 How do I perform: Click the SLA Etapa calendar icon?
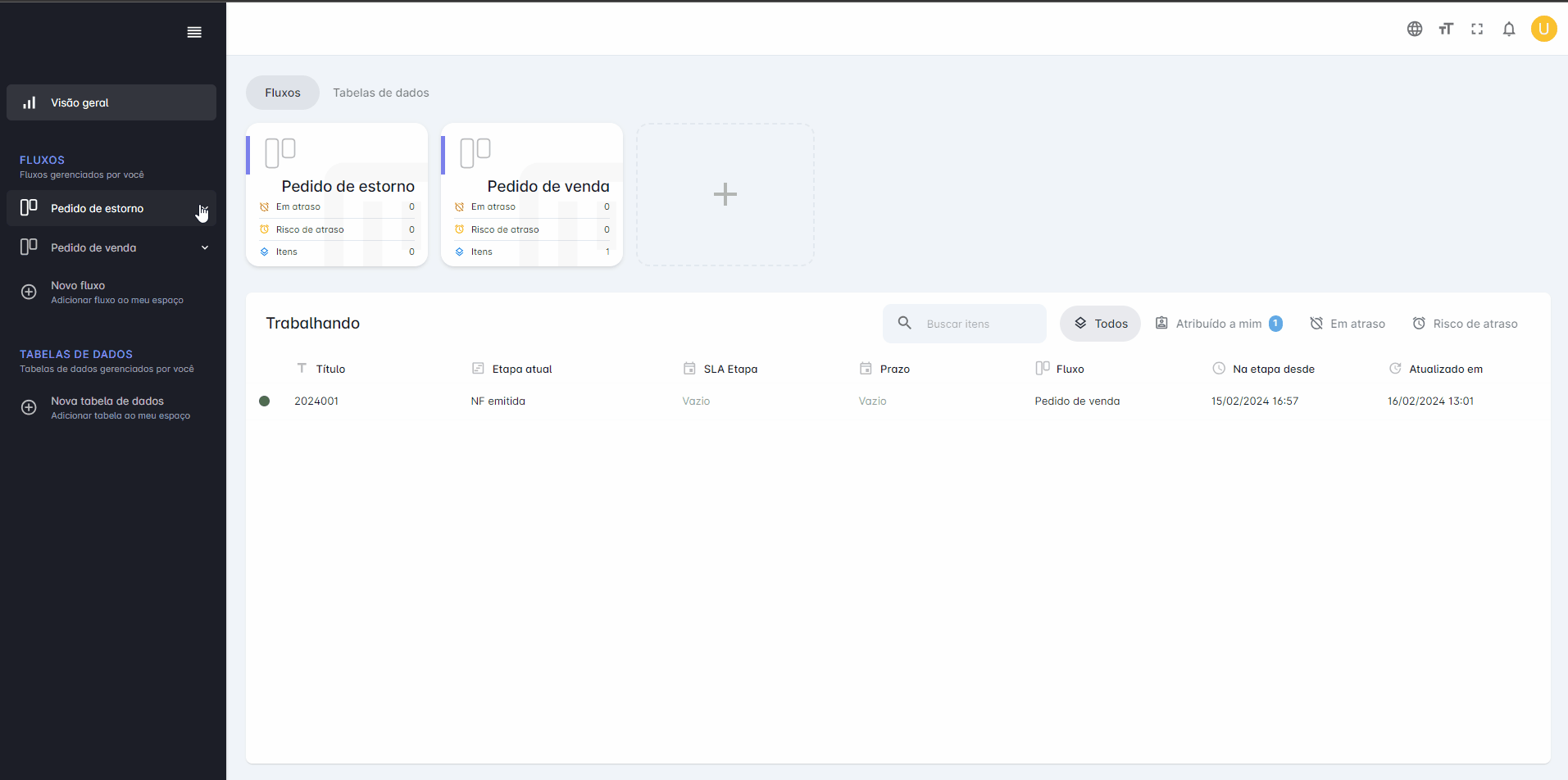689,369
